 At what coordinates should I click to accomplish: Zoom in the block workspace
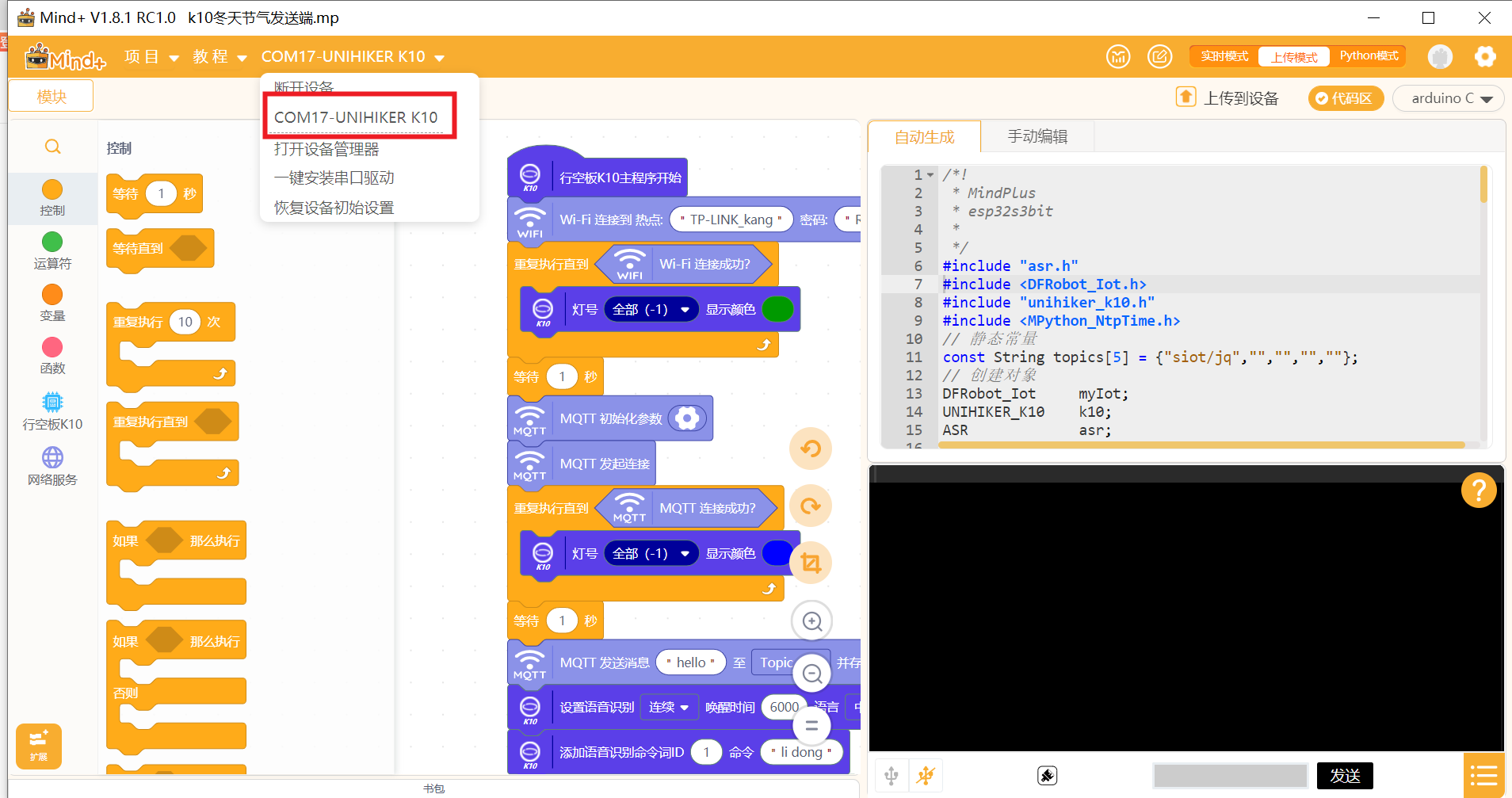[x=812, y=621]
